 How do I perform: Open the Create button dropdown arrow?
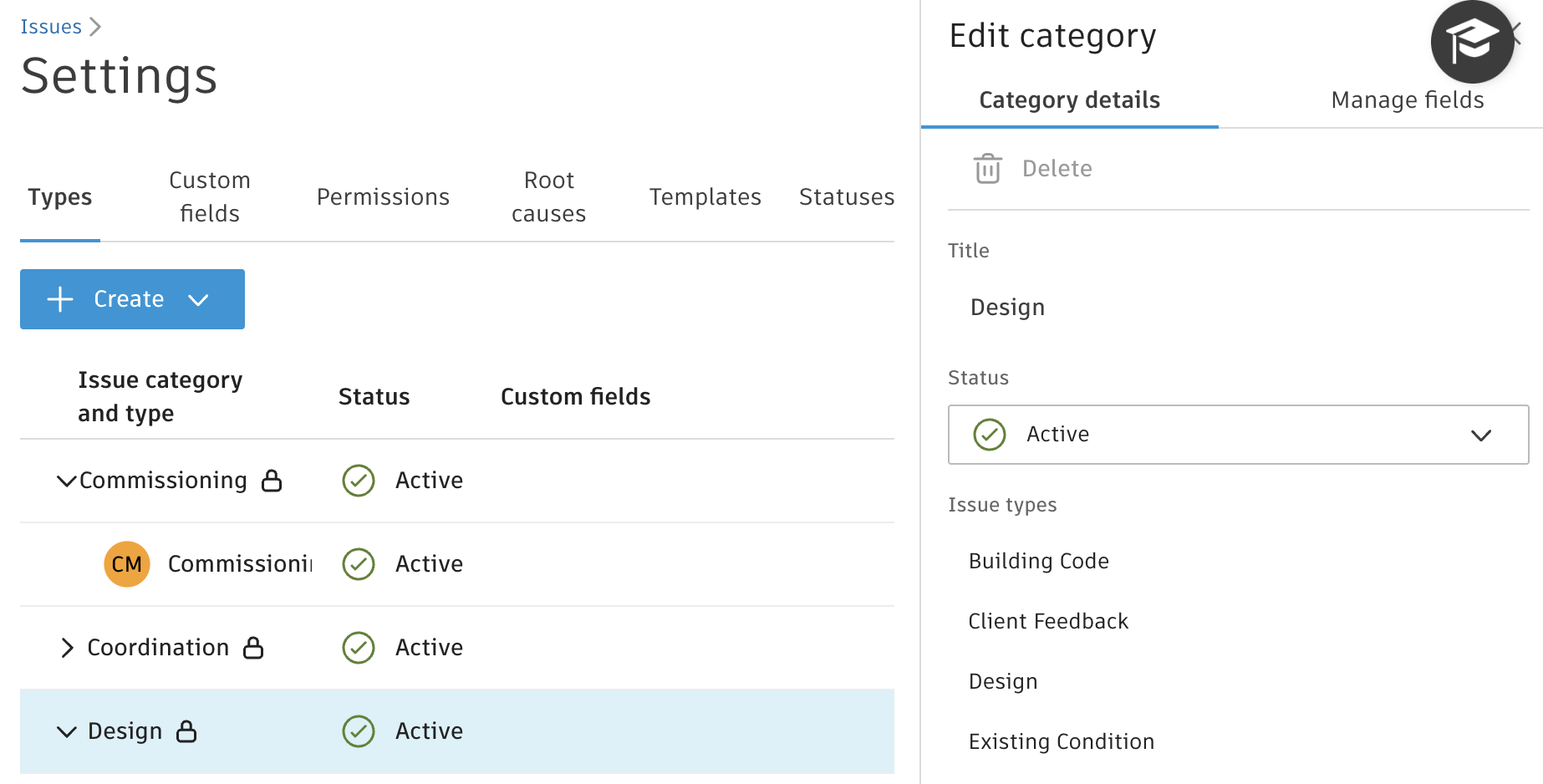[198, 299]
